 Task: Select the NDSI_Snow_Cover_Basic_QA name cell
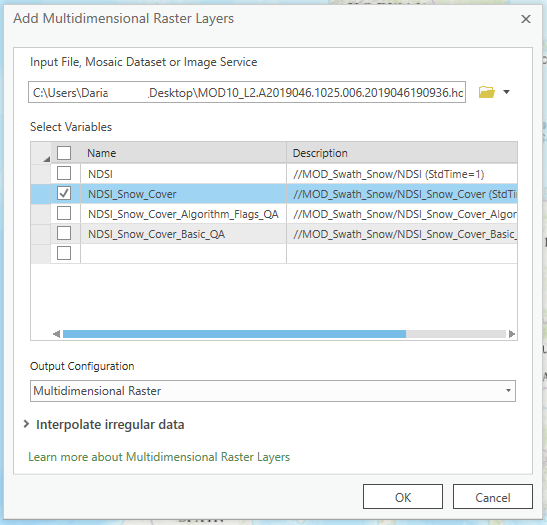[183, 234]
